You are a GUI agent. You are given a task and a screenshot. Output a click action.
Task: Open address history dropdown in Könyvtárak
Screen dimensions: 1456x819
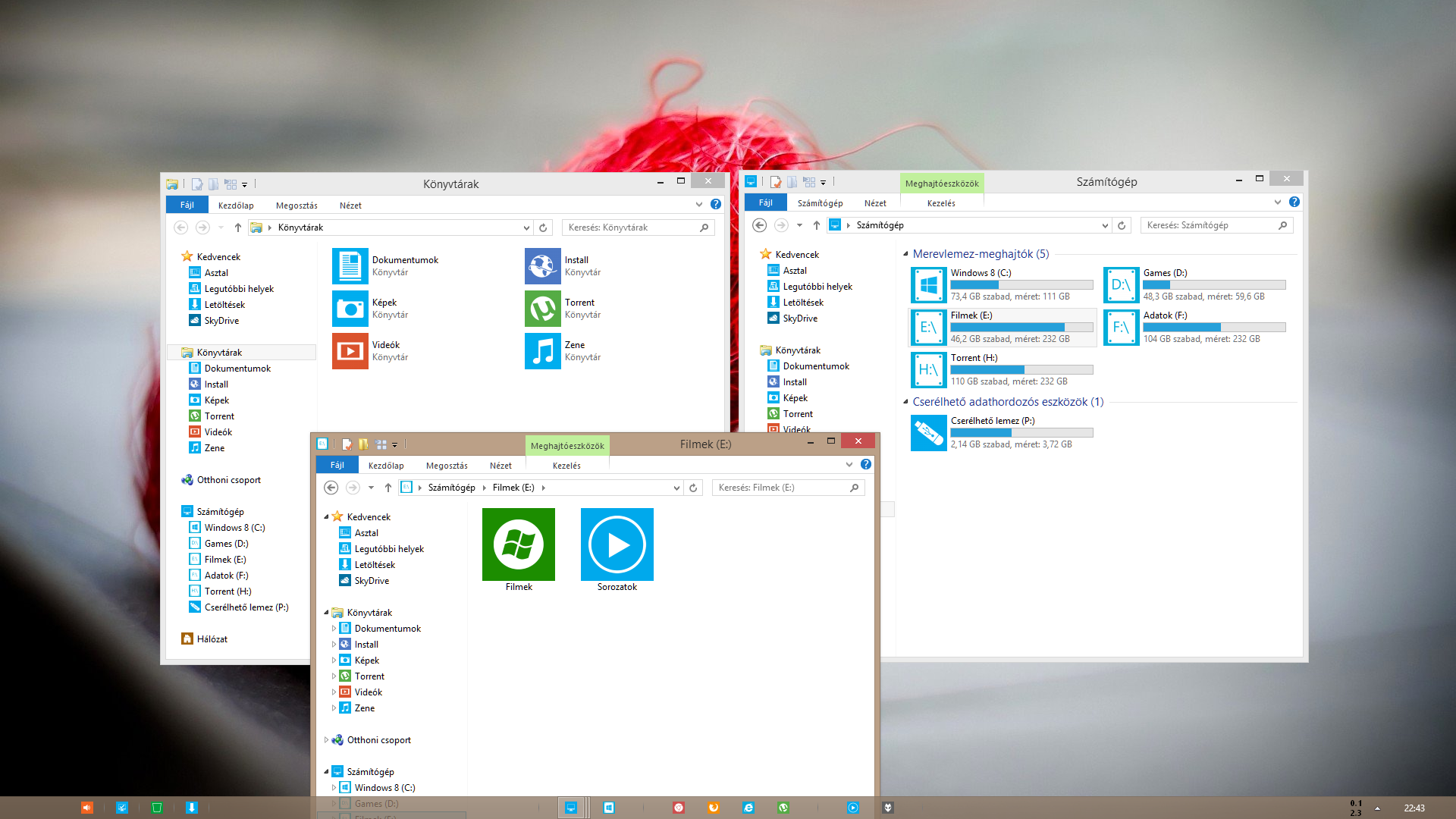526,227
